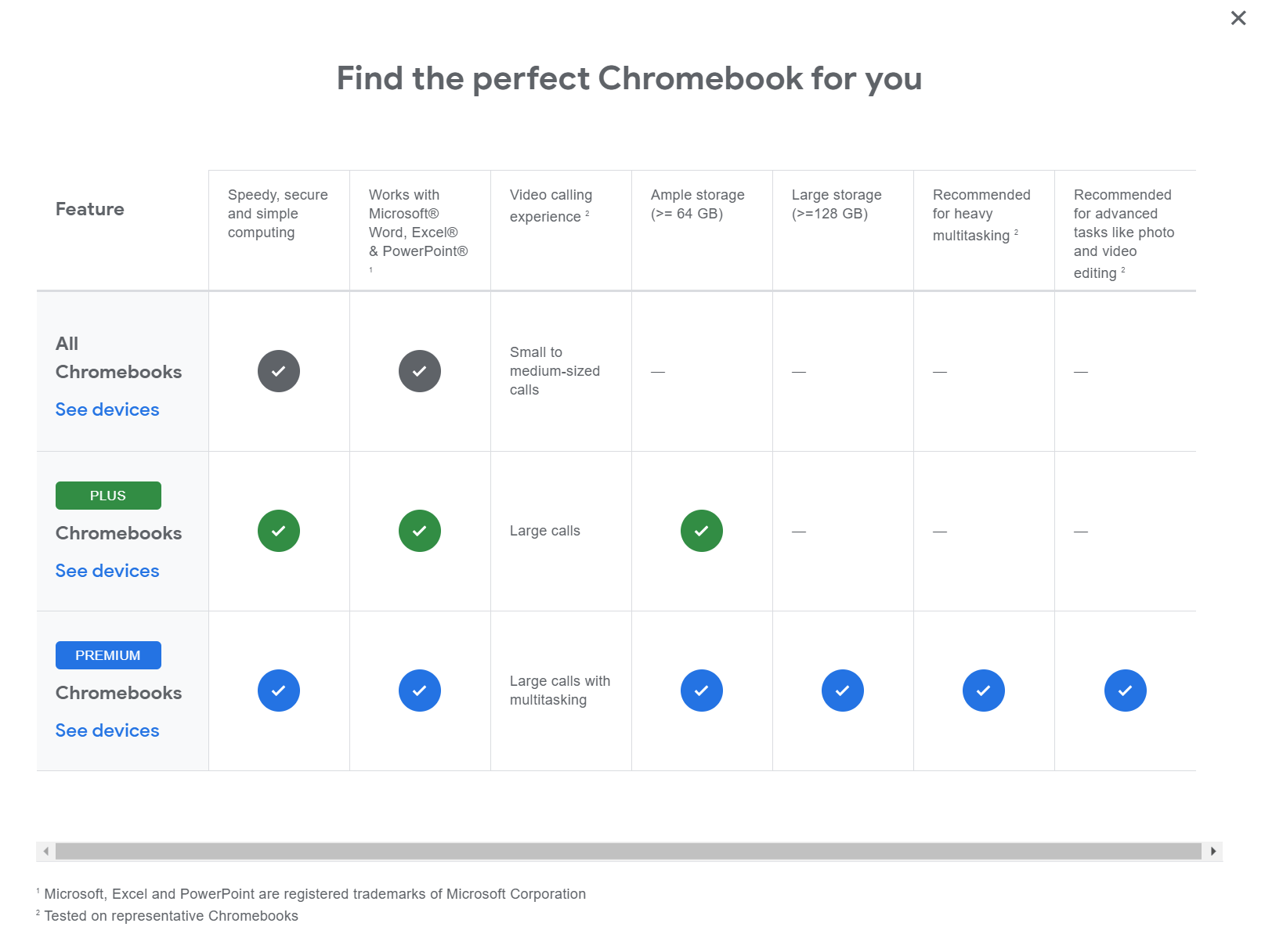Select the blue PREMIUM badge
Viewport: 1265px width, 952px height.
[108, 655]
